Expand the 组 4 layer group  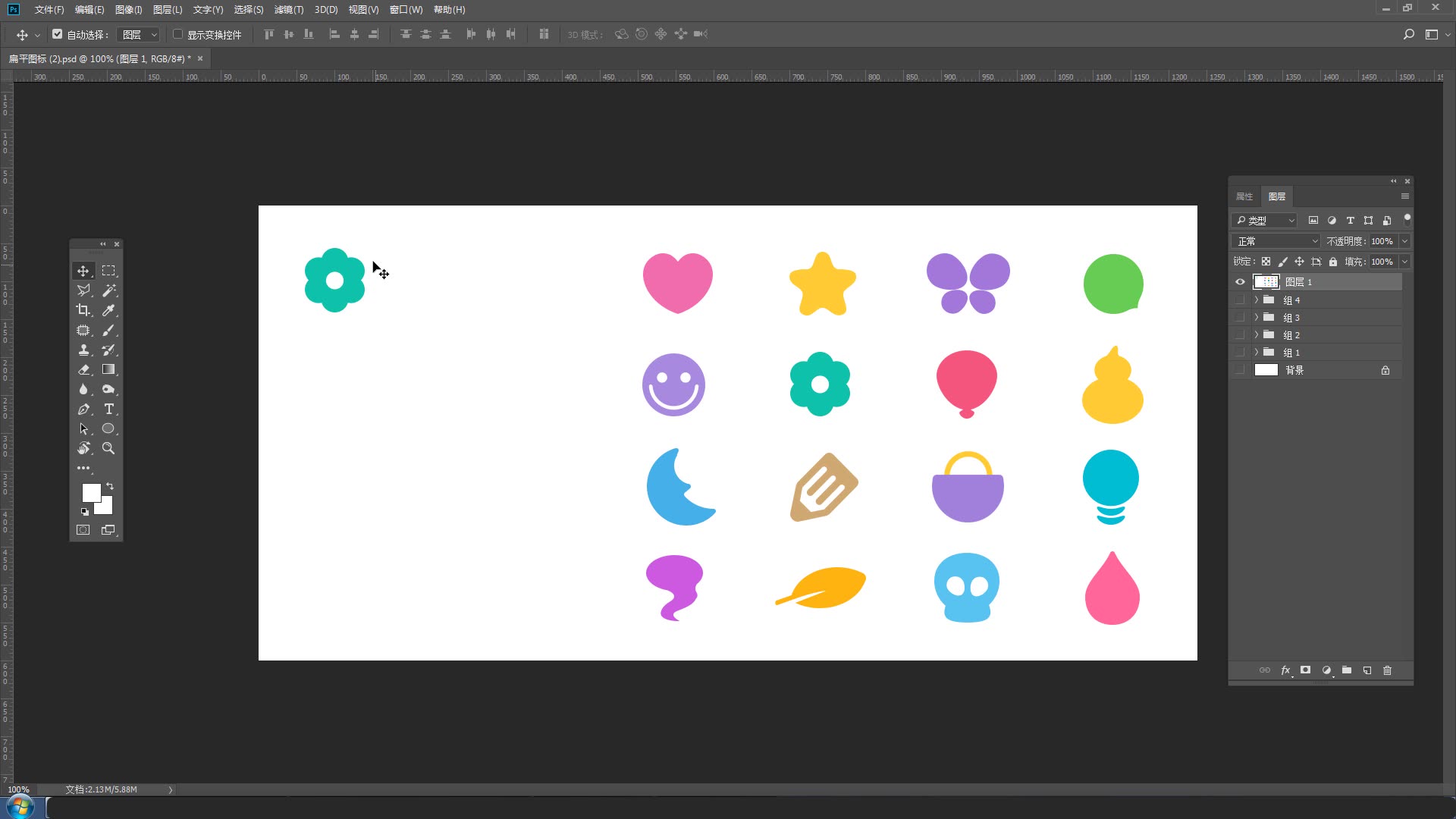(x=1257, y=300)
